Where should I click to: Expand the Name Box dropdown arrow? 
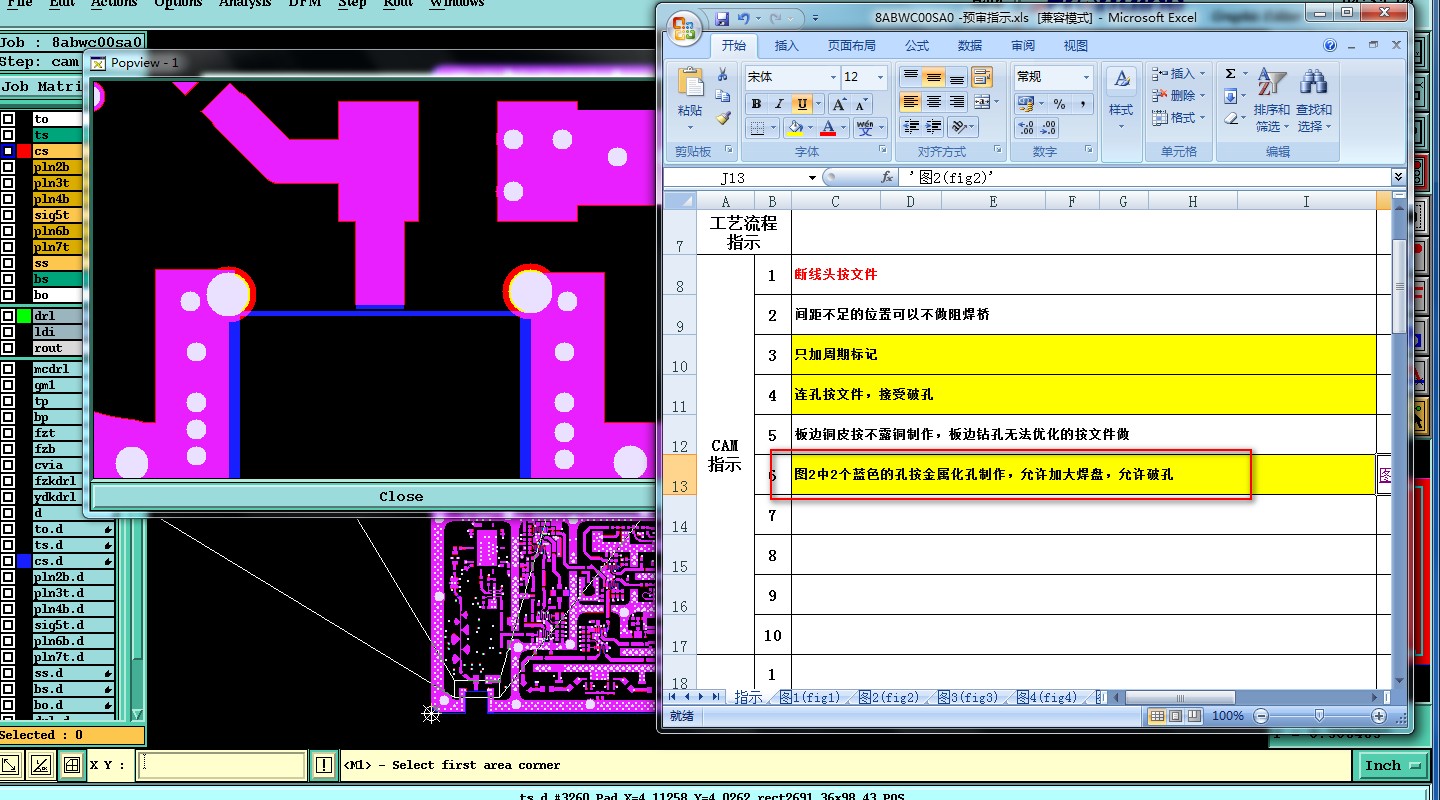click(x=812, y=178)
